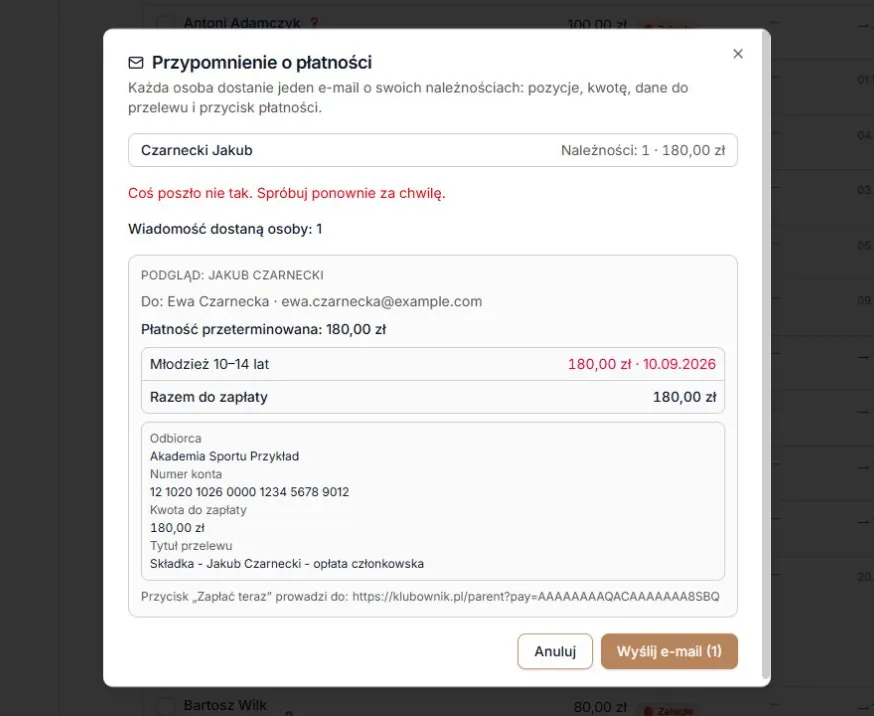The image size is (874, 716).
Task: Click the envelope icon beside Przypomnienie o płatności
Action: click(135, 62)
